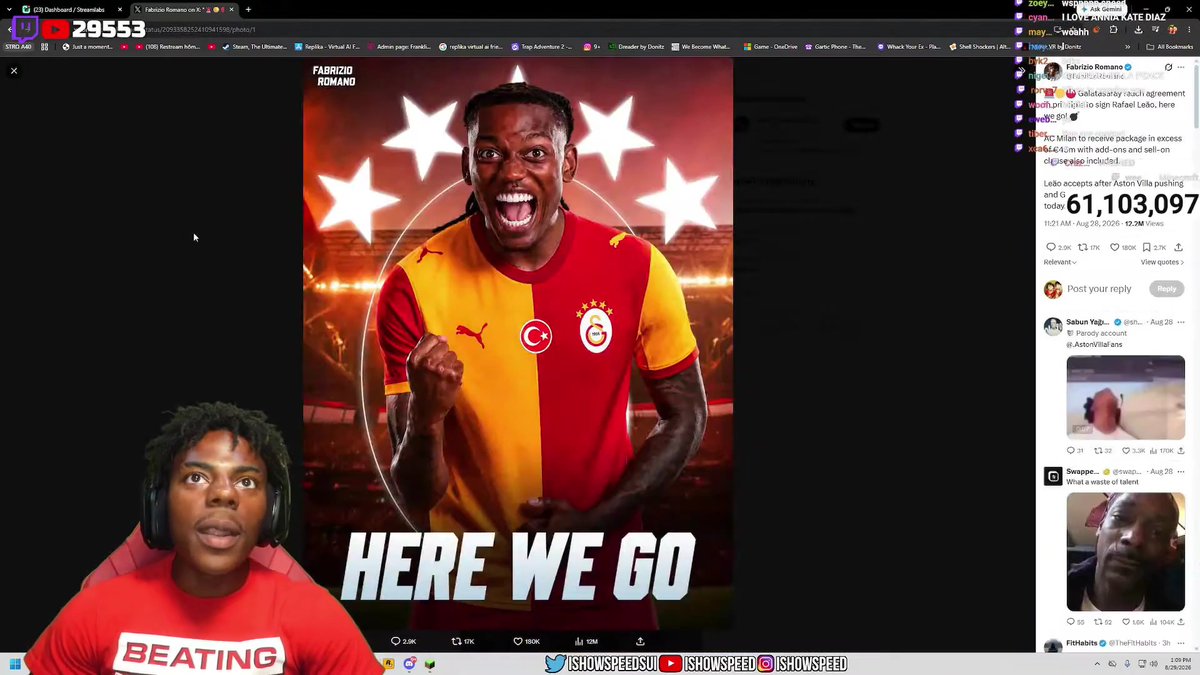1200x675 pixels.
Task: Close the photo viewer with the X icon
Action: coord(14,71)
